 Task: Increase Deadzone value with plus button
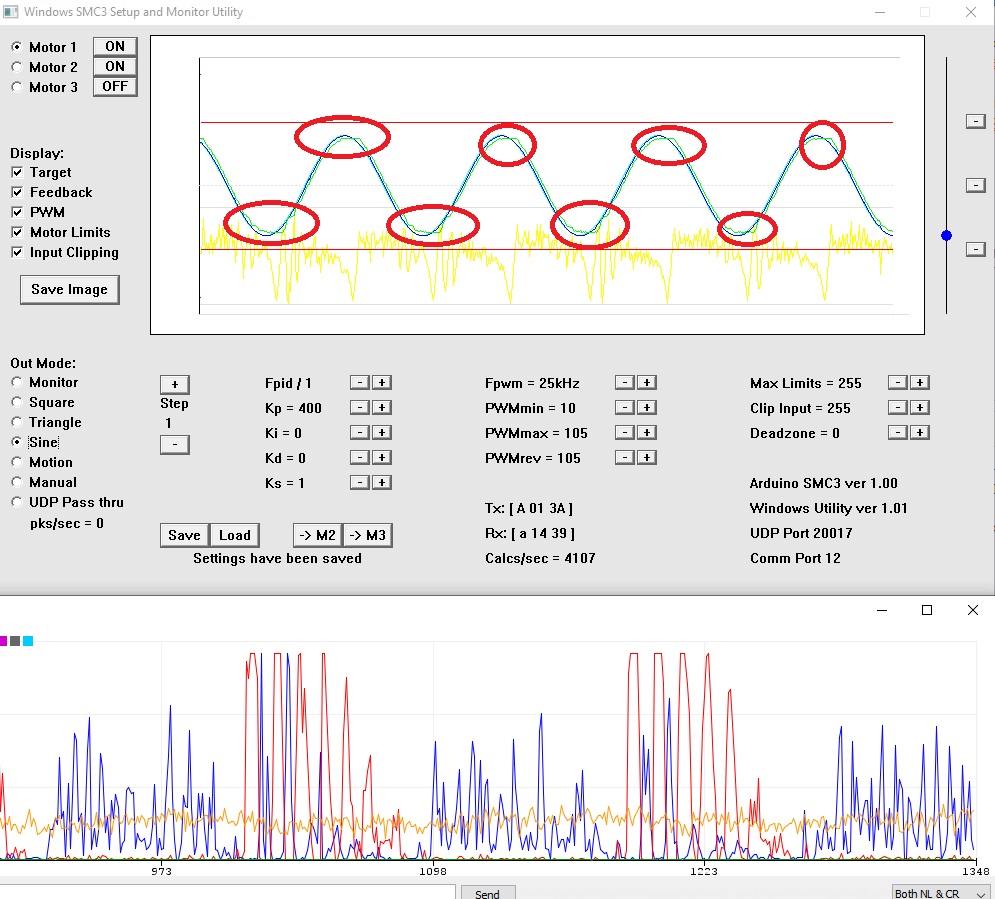coord(920,433)
